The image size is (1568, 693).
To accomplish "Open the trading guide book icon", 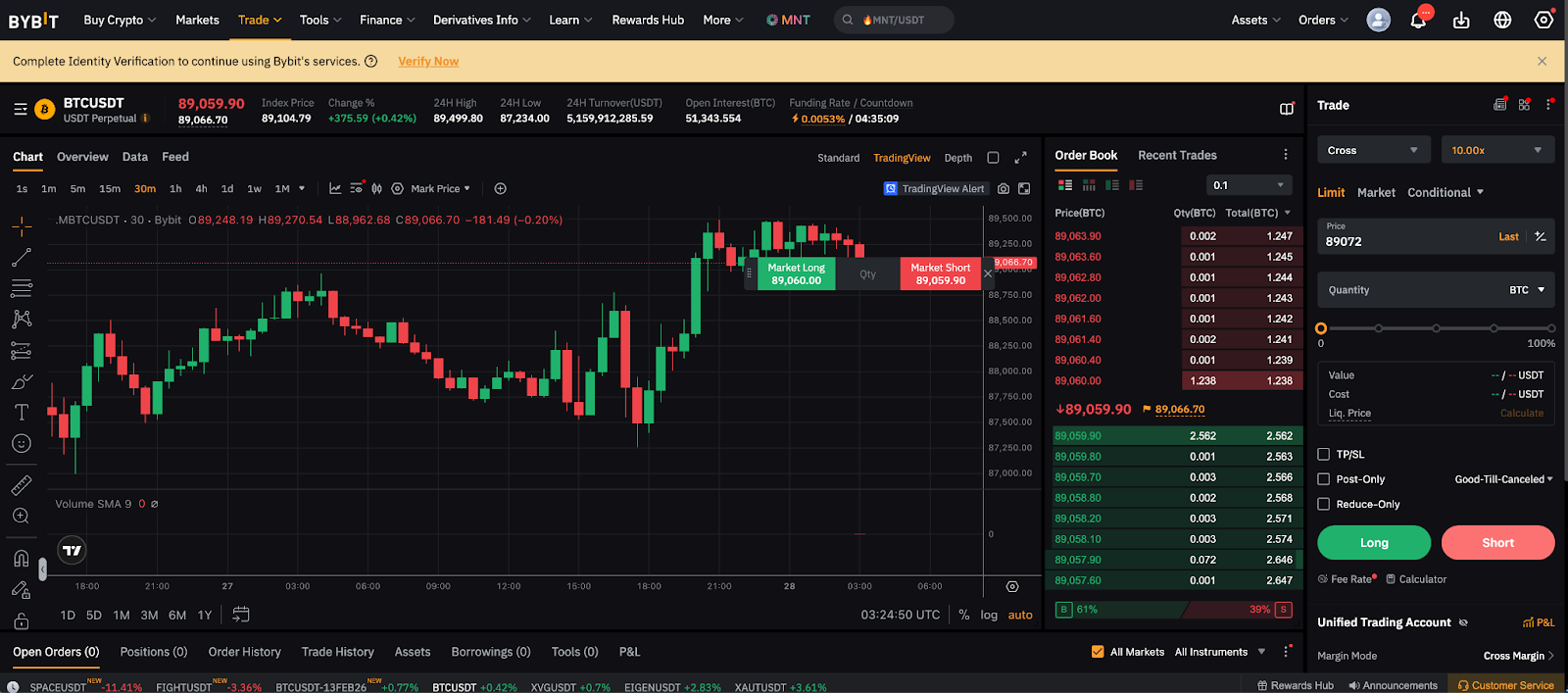I will [x=1287, y=109].
